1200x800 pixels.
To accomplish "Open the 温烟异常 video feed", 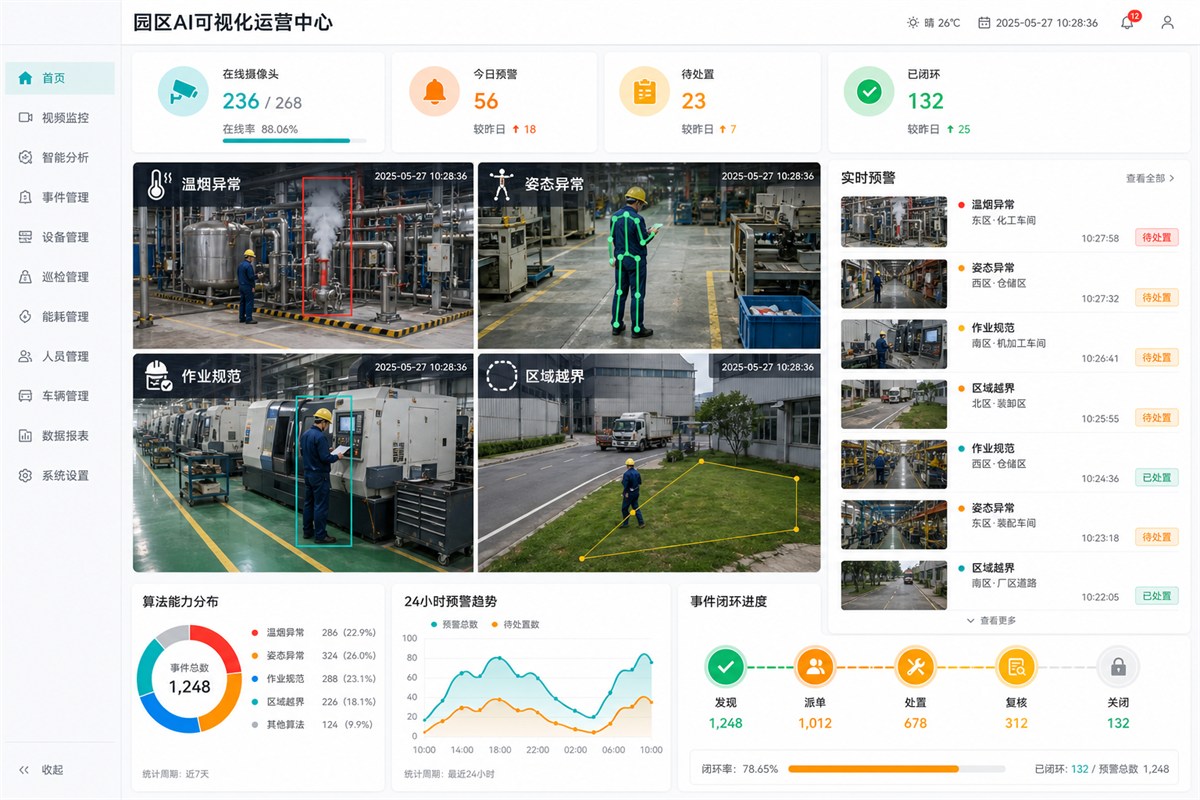I will click(303, 256).
